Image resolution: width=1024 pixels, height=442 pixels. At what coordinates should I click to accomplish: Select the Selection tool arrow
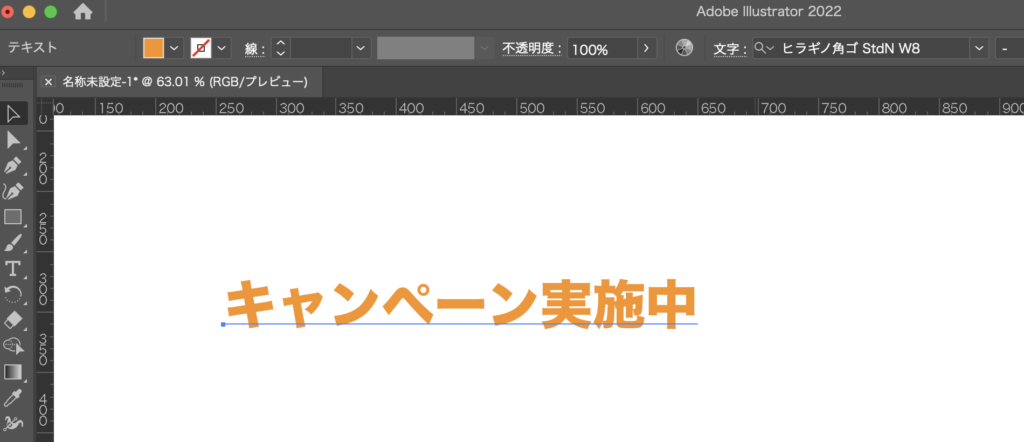pos(13,114)
